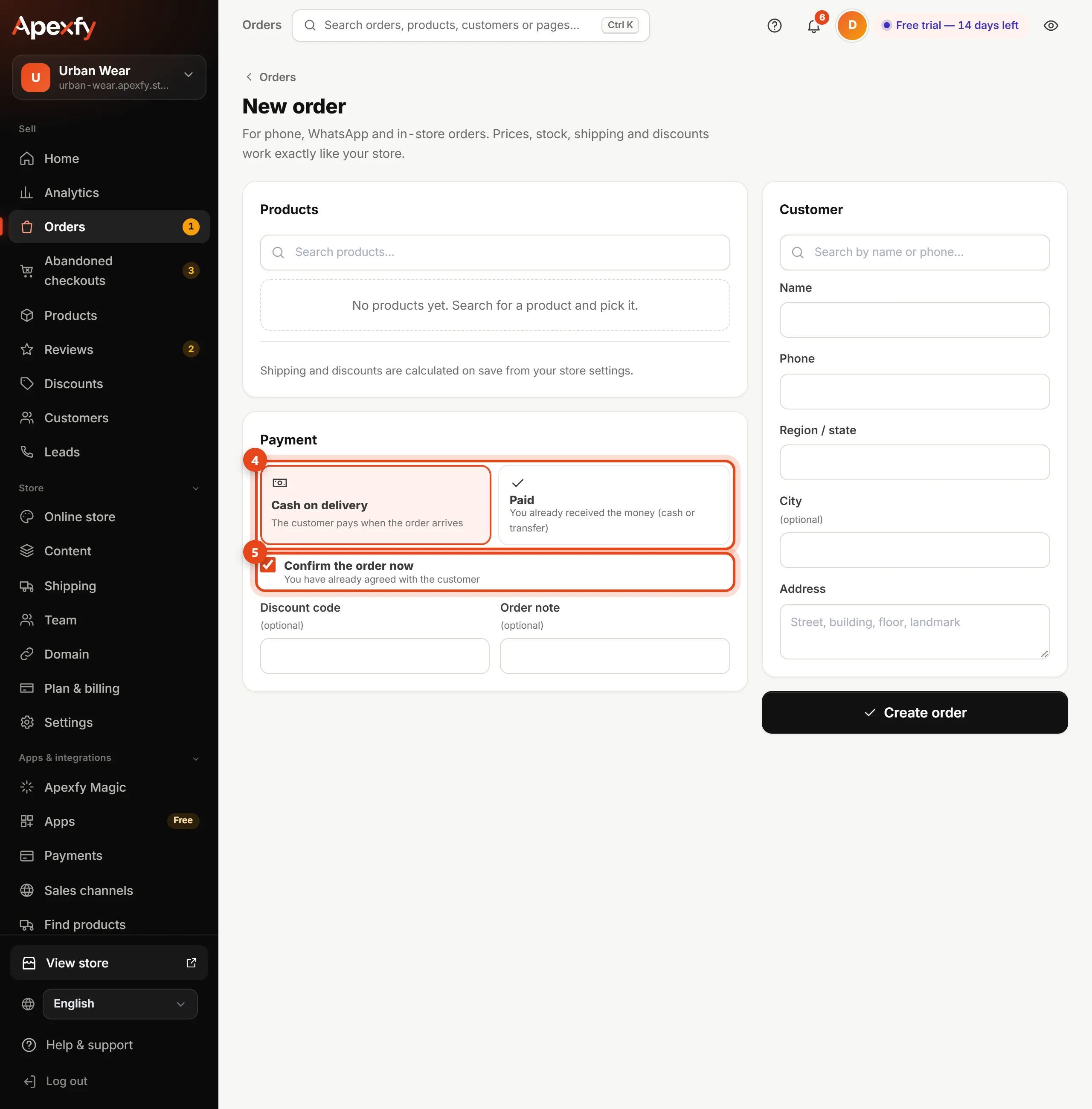Click the Domain link icon

(27, 654)
